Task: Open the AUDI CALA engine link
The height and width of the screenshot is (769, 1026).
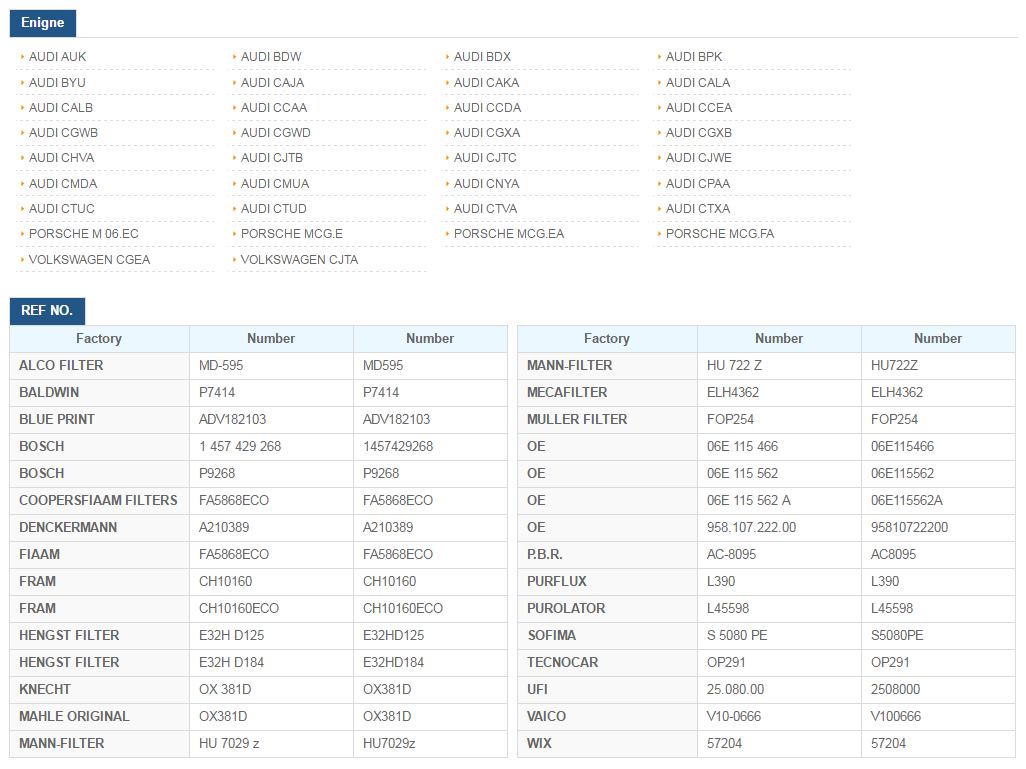Action: (x=698, y=82)
